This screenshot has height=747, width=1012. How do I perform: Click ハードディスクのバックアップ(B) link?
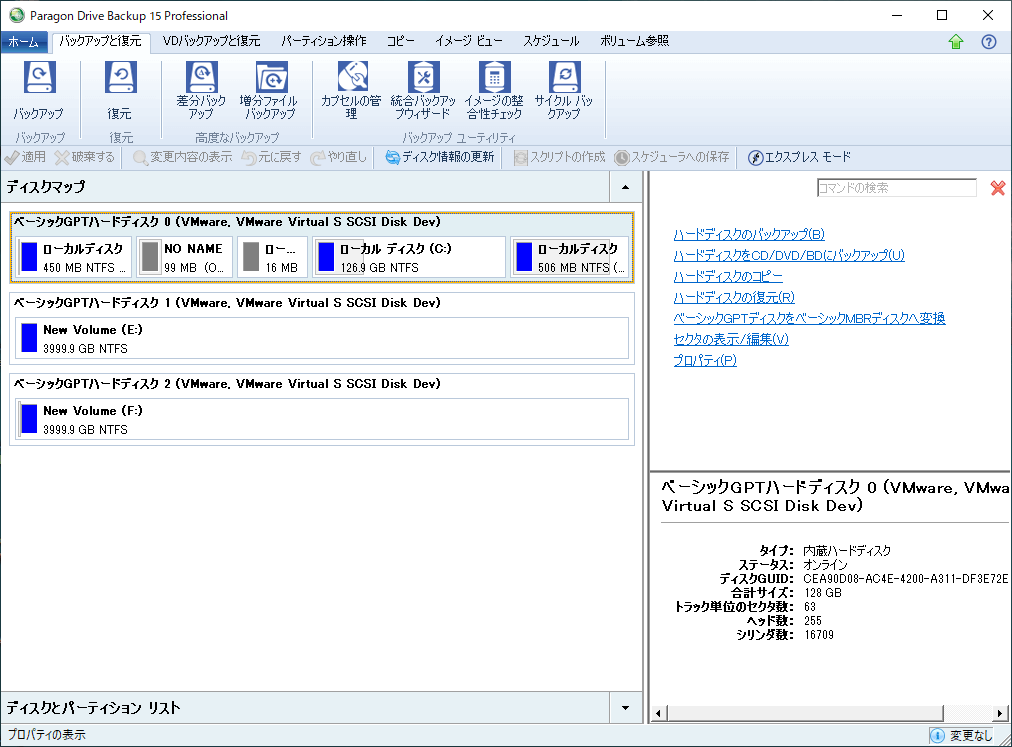749,234
